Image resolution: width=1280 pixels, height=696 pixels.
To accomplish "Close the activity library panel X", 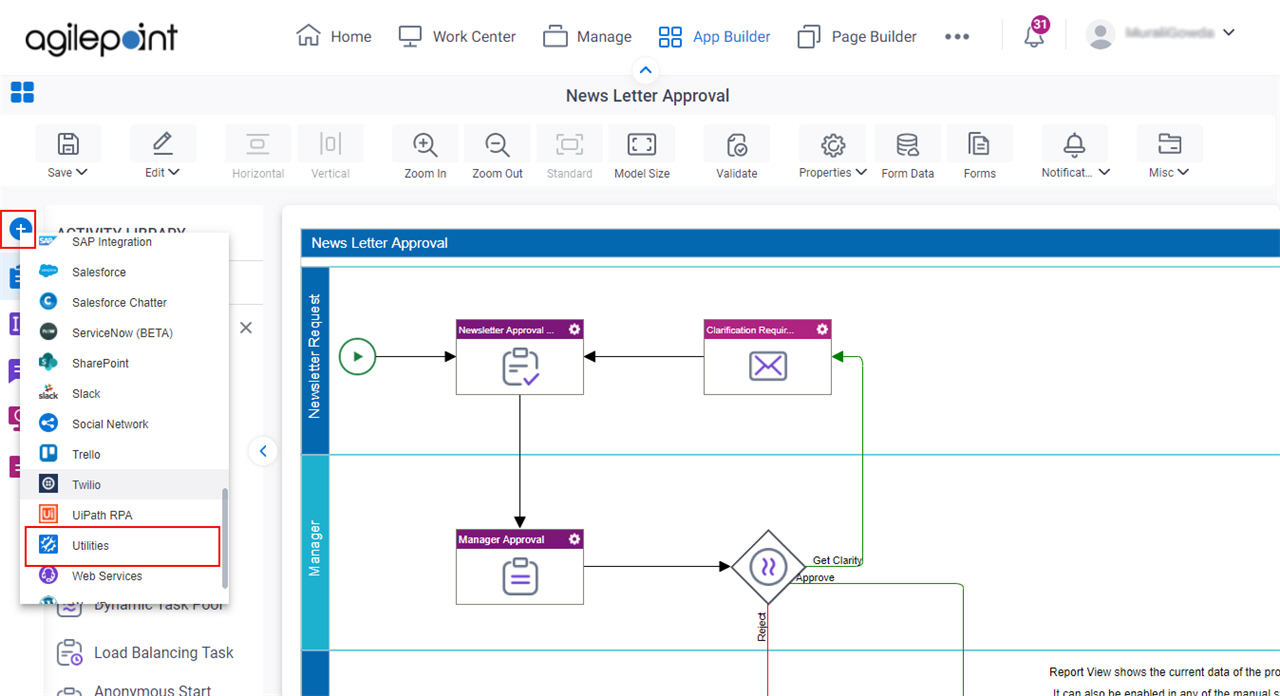I will (x=246, y=328).
